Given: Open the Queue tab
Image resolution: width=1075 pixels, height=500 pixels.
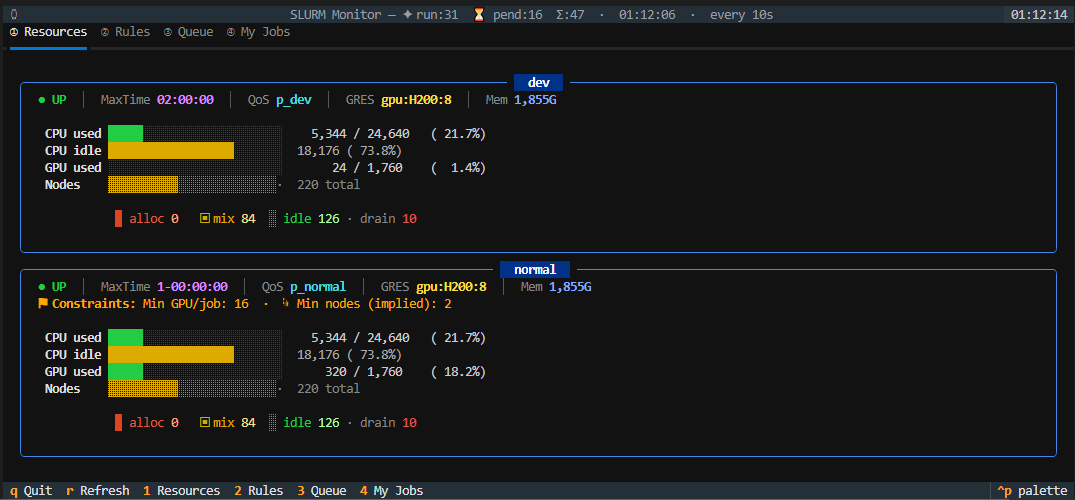Looking at the screenshot, I should [189, 32].
